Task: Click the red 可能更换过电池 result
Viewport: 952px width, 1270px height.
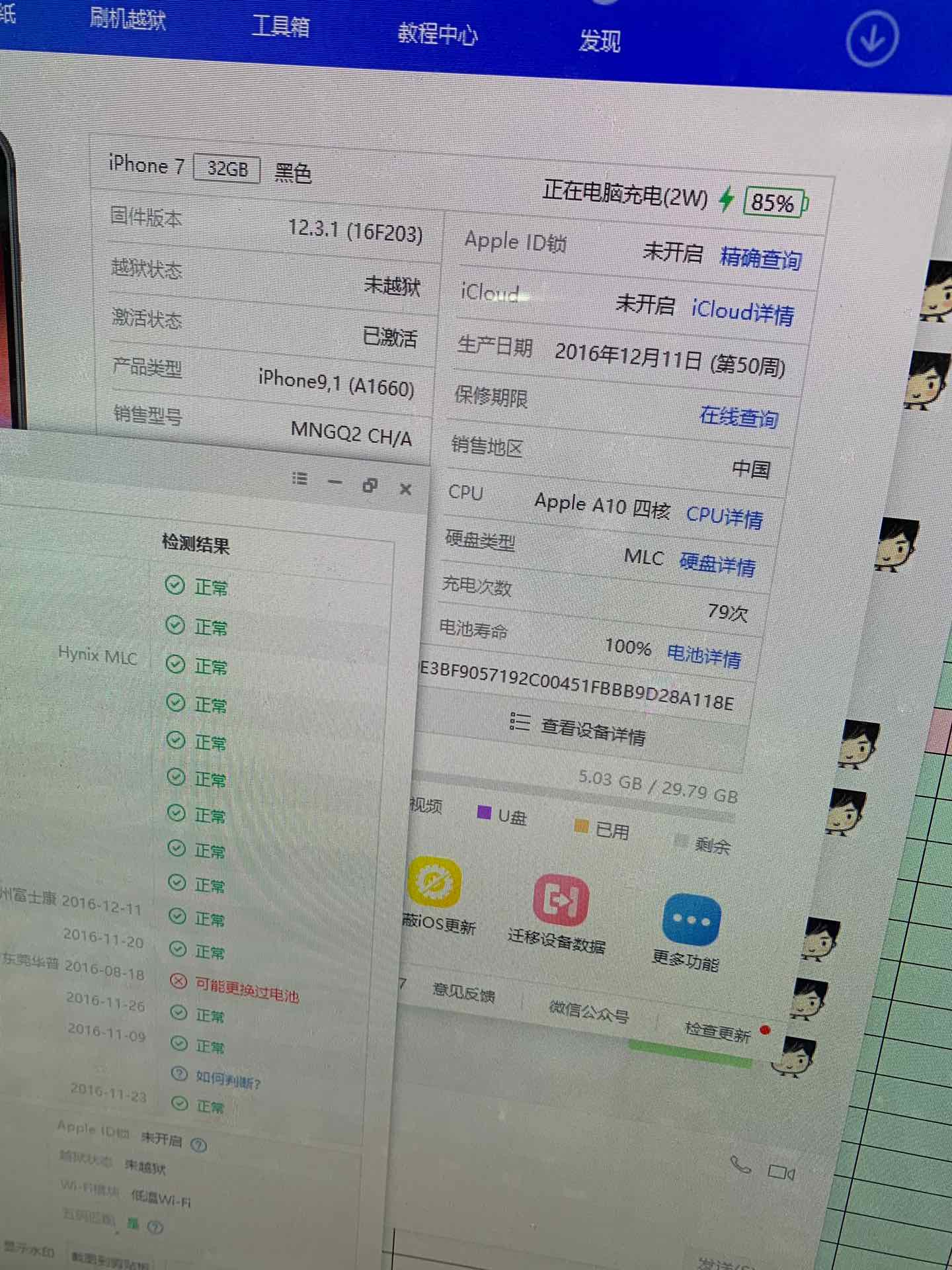Action: click(x=247, y=989)
